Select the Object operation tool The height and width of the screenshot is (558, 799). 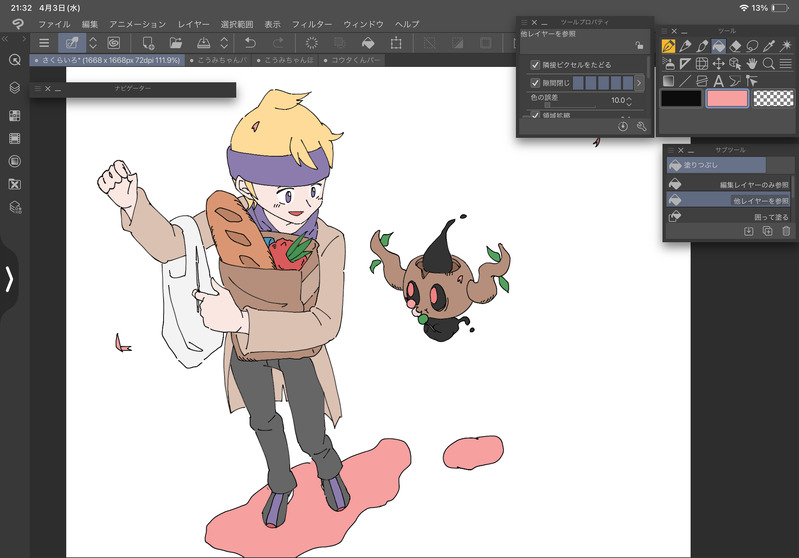pyautogui.click(x=735, y=64)
